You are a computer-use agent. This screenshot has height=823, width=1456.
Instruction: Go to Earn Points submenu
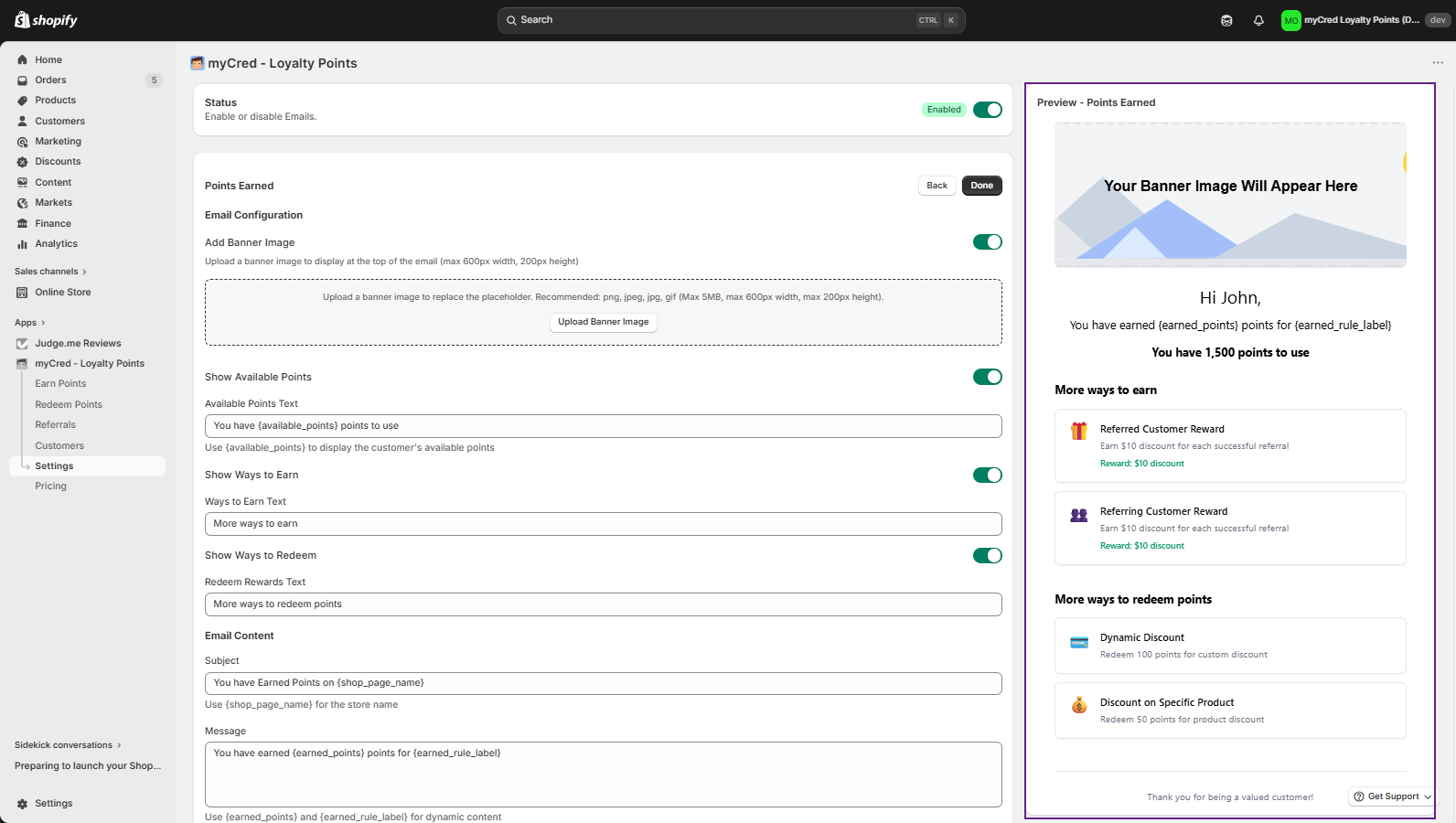[60, 384]
